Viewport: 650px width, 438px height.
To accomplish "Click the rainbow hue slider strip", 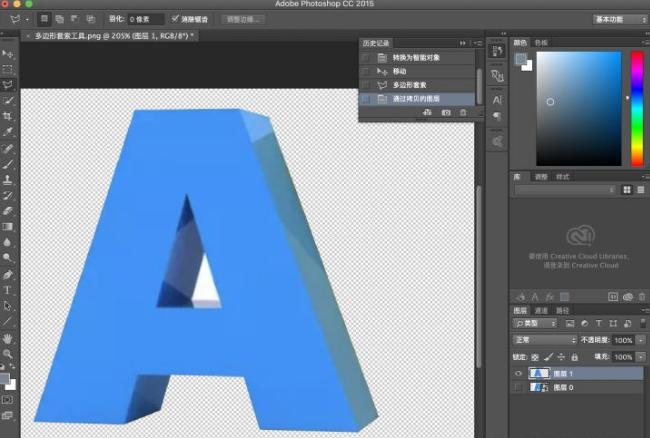I will [x=637, y=108].
